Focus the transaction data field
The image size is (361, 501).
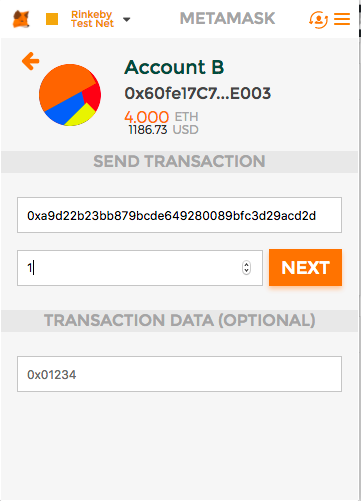[x=179, y=374]
